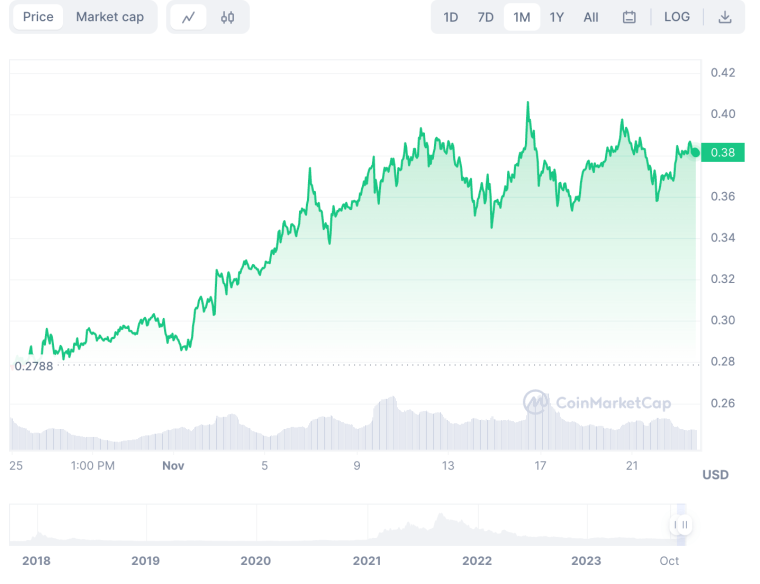The width and height of the screenshot is (760, 584).
Task: Download chart data icon
Action: pyautogui.click(x=725, y=17)
